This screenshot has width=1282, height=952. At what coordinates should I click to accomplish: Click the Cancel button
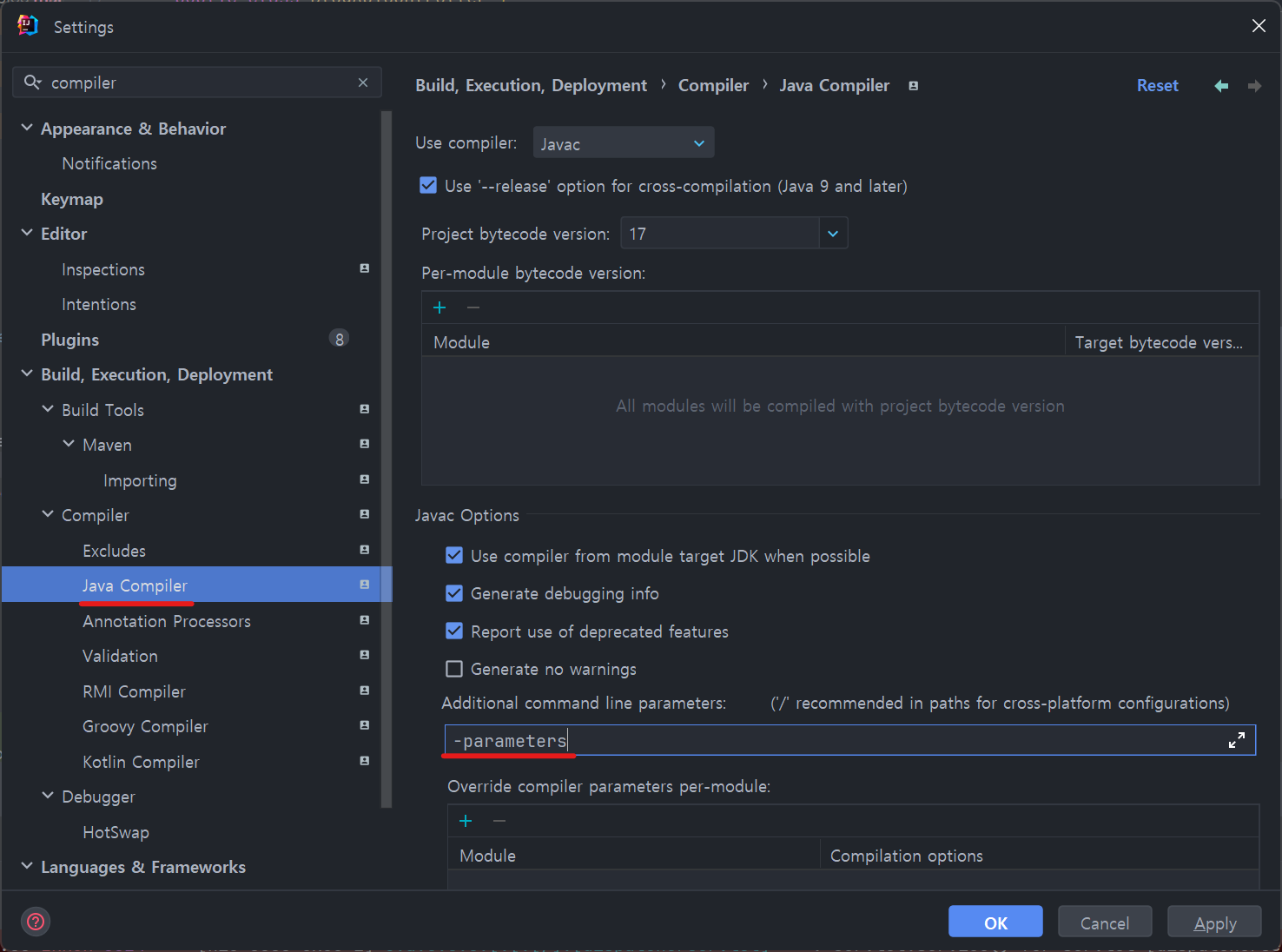tap(1105, 922)
